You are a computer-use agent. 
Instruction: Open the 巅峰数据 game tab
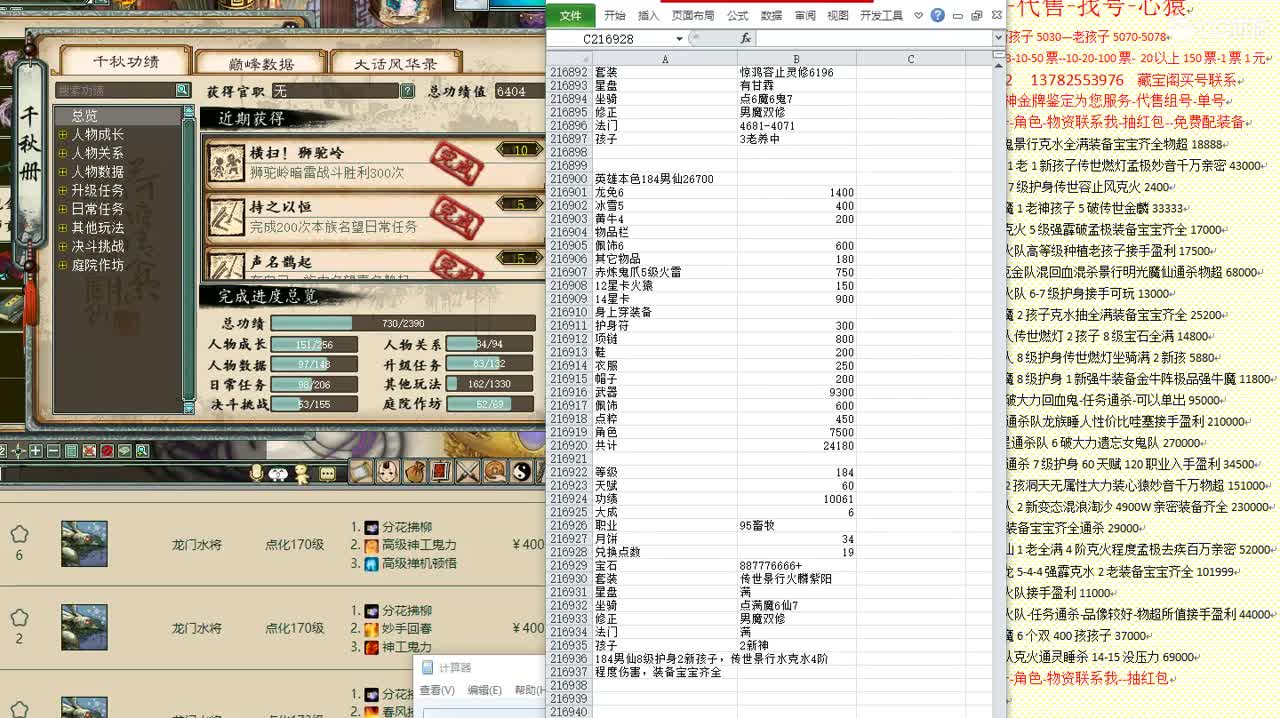click(261, 63)
